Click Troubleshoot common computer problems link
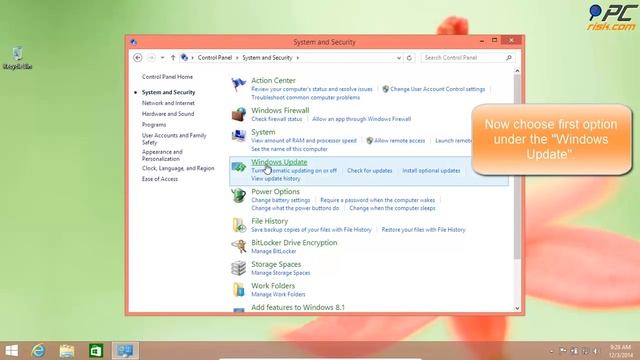640x360 pixels. 306,97
